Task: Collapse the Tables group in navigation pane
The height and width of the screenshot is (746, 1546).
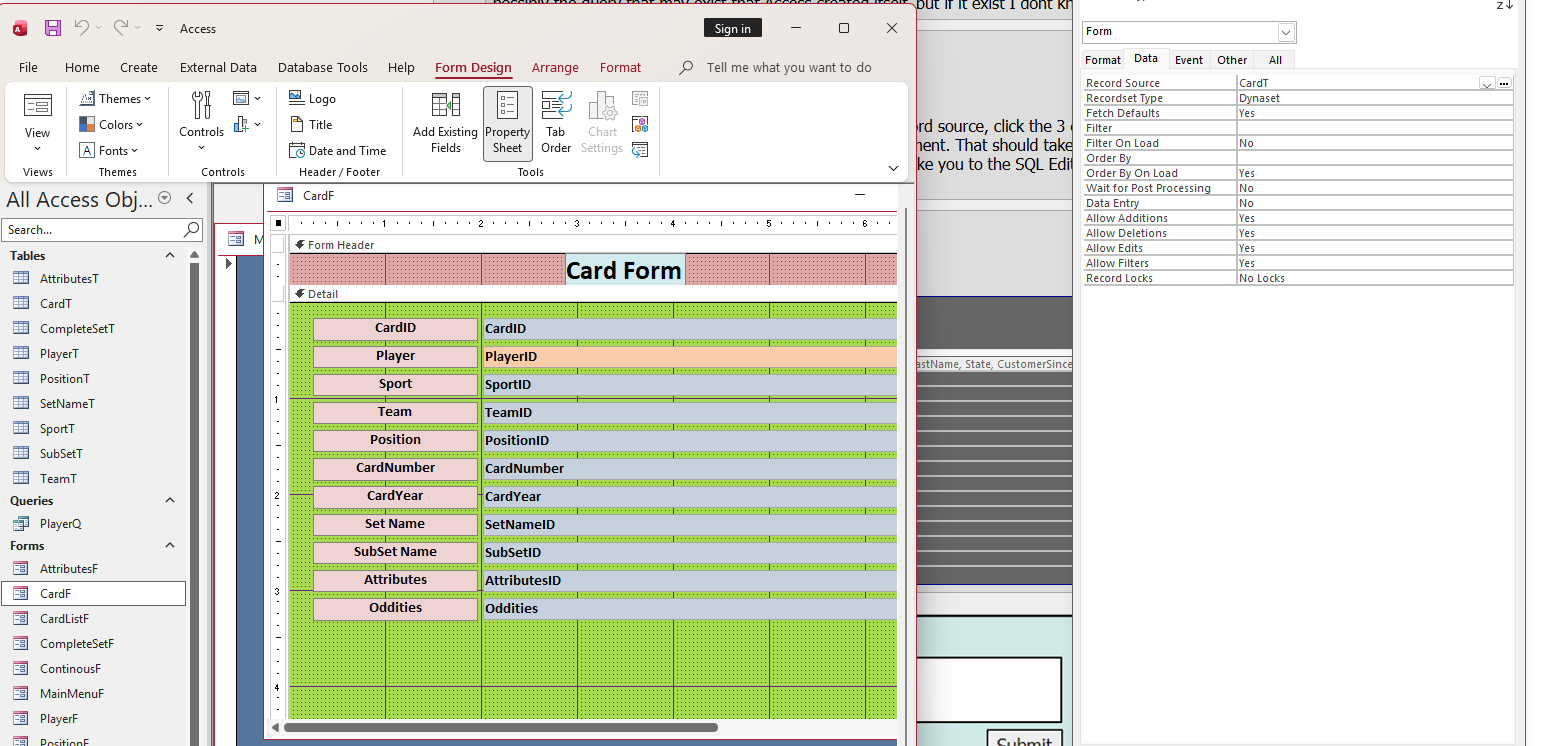Action: pyautogui.click(x=169, y=256)
